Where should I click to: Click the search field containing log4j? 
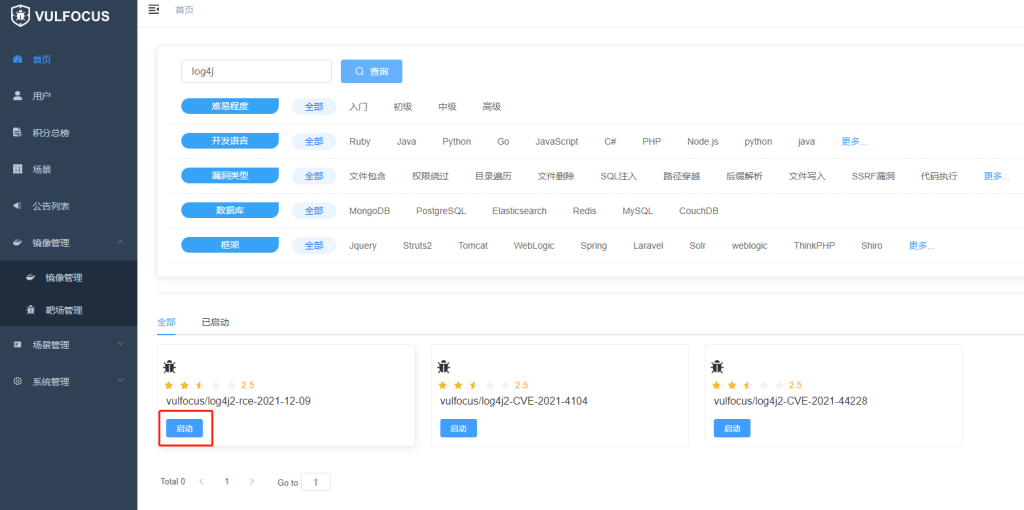click(x=257, y=71)
